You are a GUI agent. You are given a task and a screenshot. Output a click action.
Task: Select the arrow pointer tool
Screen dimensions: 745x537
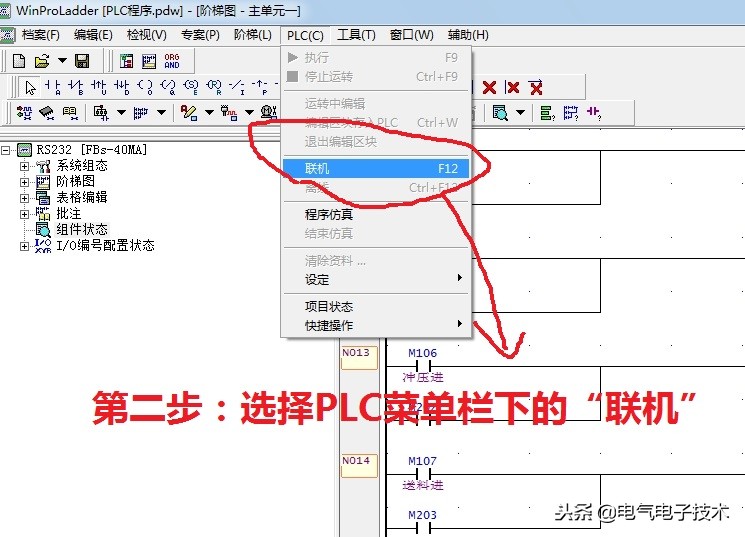tap(30, 87)
